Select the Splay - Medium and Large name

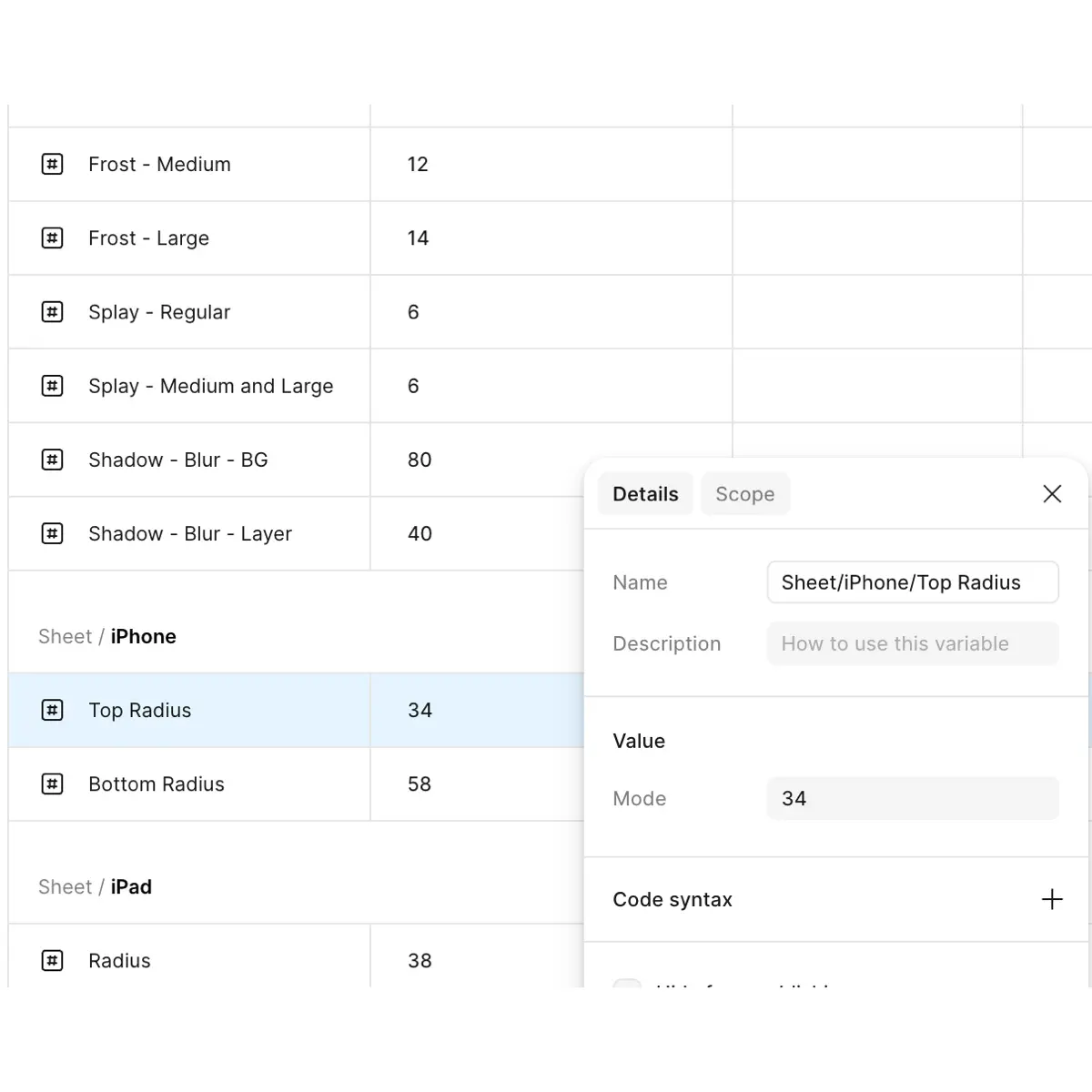(x=211, y=386)
